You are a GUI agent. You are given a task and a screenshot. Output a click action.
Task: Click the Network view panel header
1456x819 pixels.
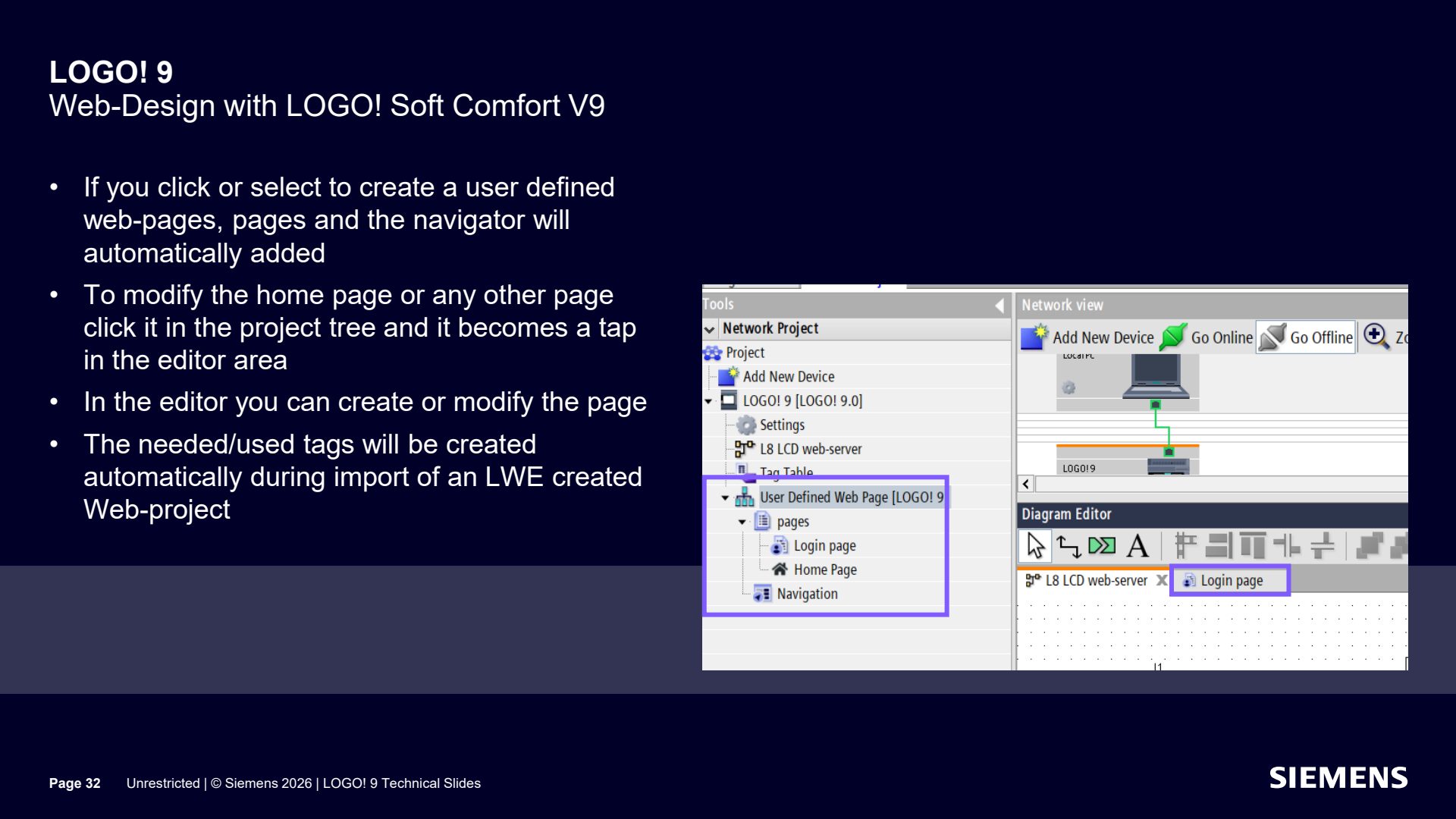(x=1212, y=305)
